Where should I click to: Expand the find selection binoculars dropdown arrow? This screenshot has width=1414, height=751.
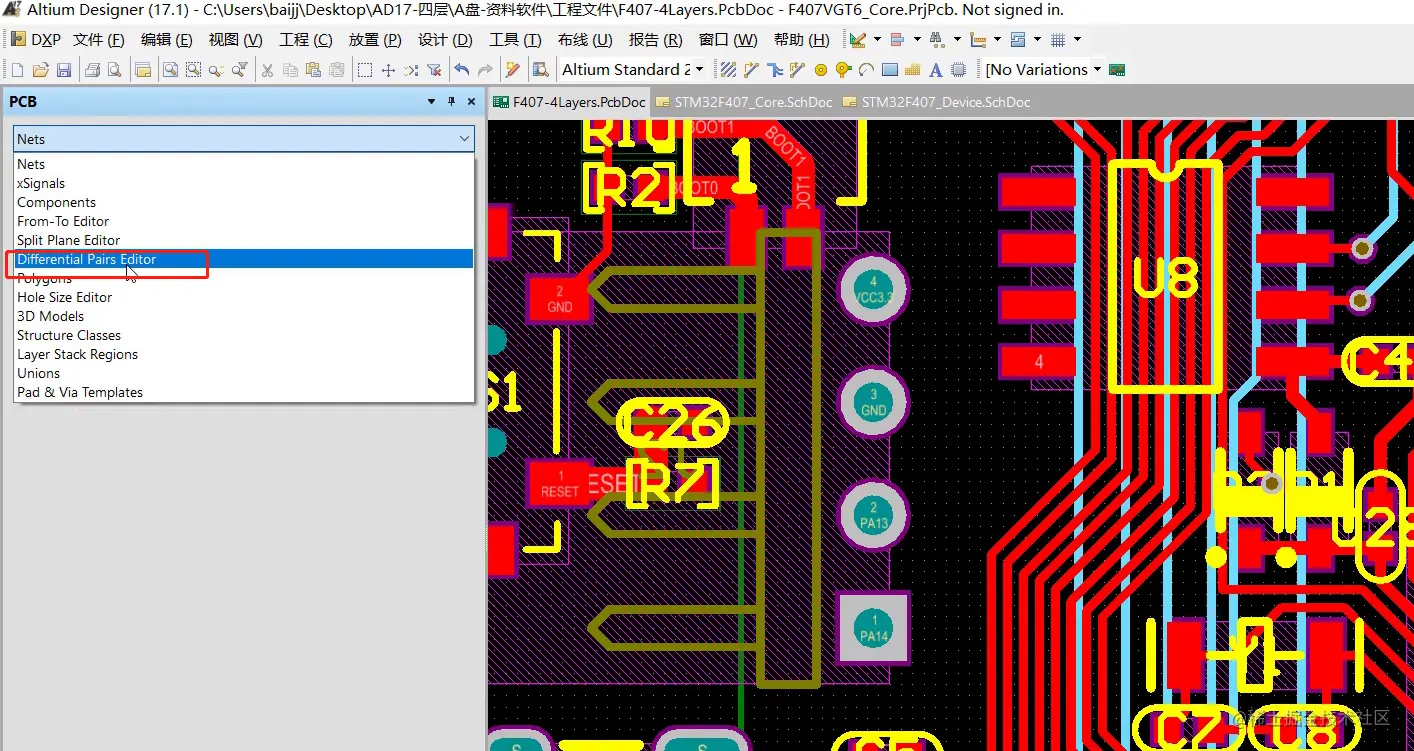(x=957, y=40)
